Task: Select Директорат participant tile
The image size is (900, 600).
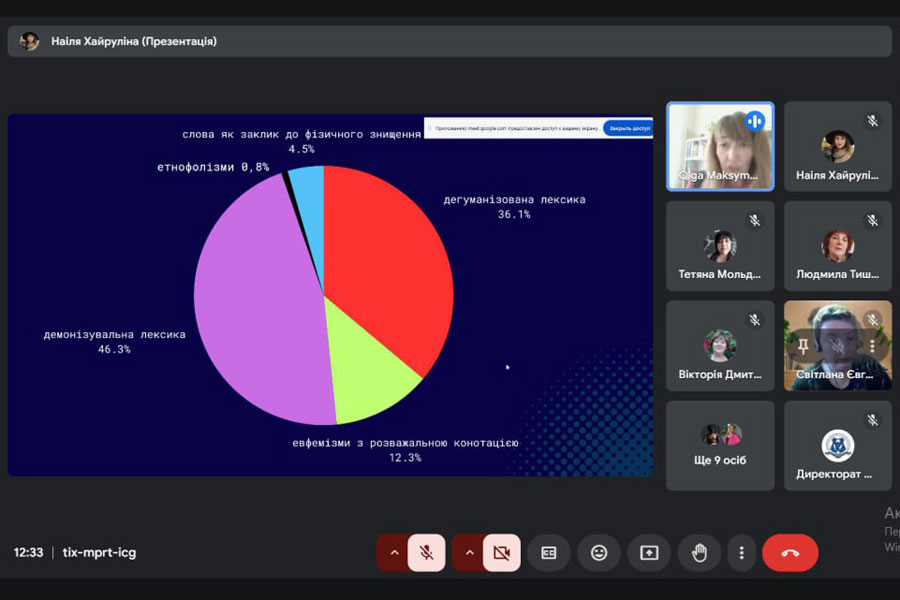Action: click(x=837, y=446)
